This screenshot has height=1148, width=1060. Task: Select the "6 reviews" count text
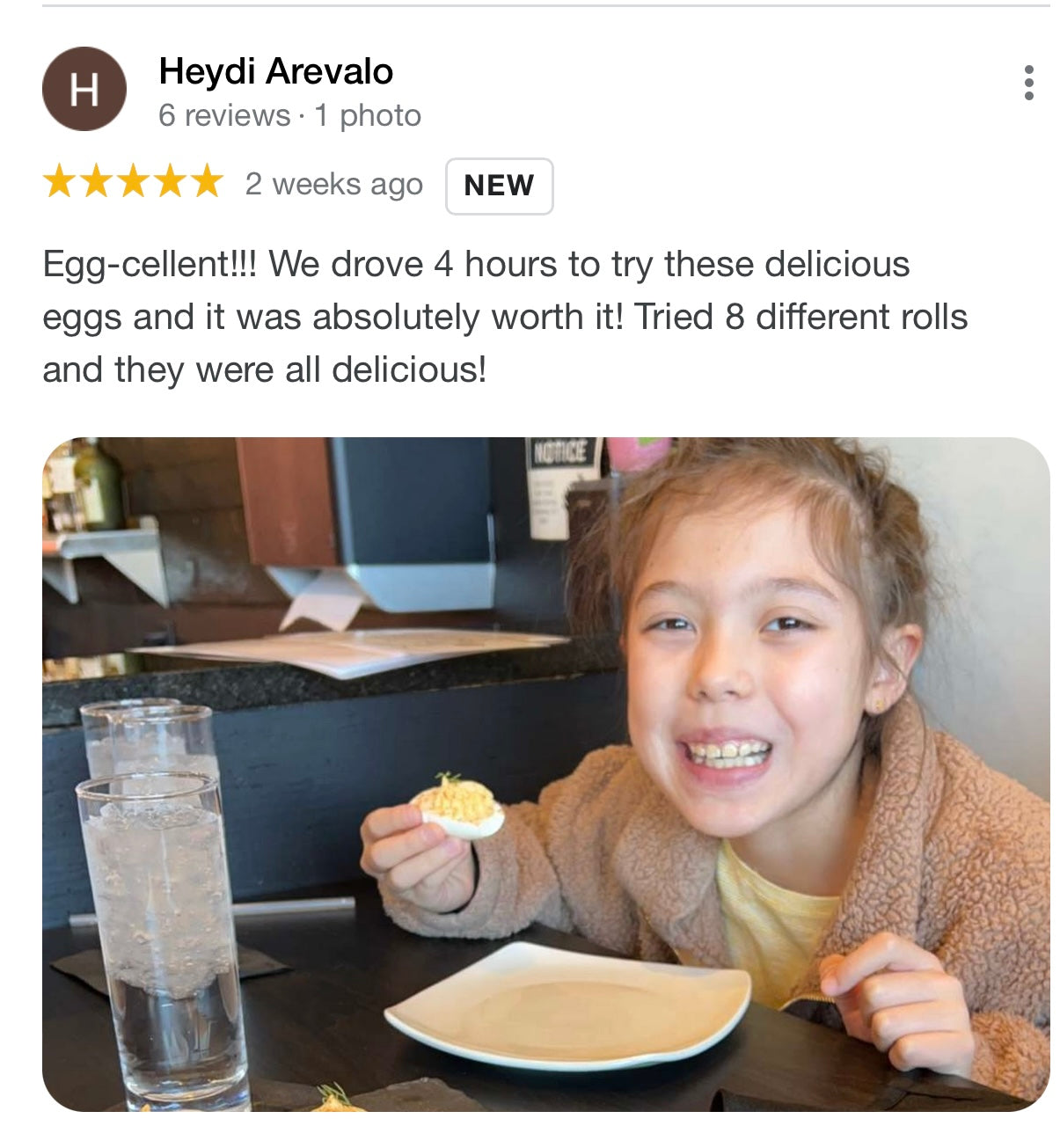[224, 115]
